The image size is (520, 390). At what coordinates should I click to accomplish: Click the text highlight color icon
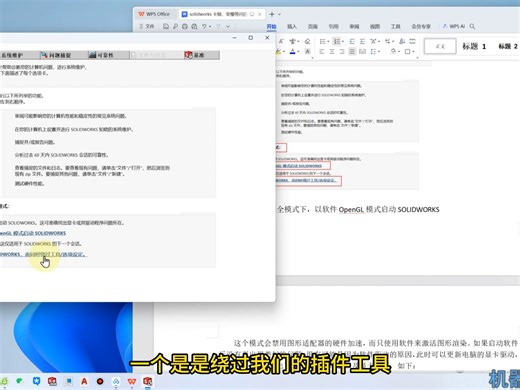[278, 51]
